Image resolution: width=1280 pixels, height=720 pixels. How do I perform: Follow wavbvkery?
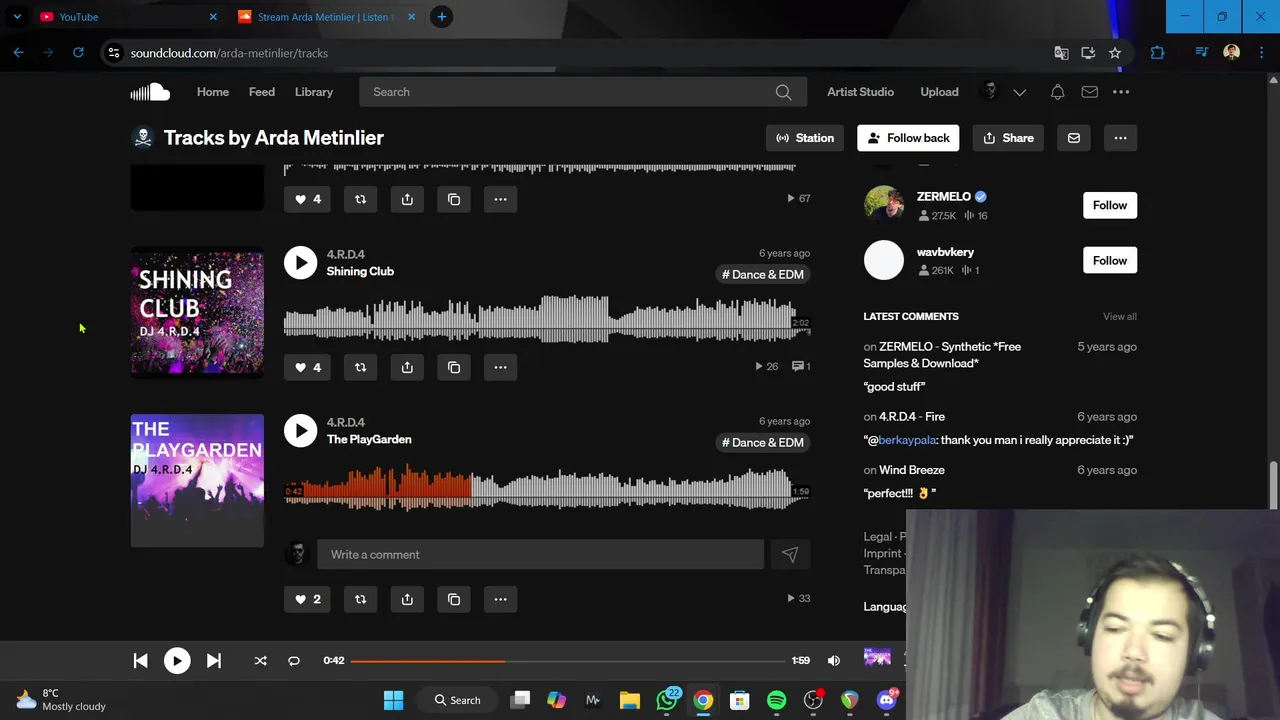click(x=1110, y=261)
